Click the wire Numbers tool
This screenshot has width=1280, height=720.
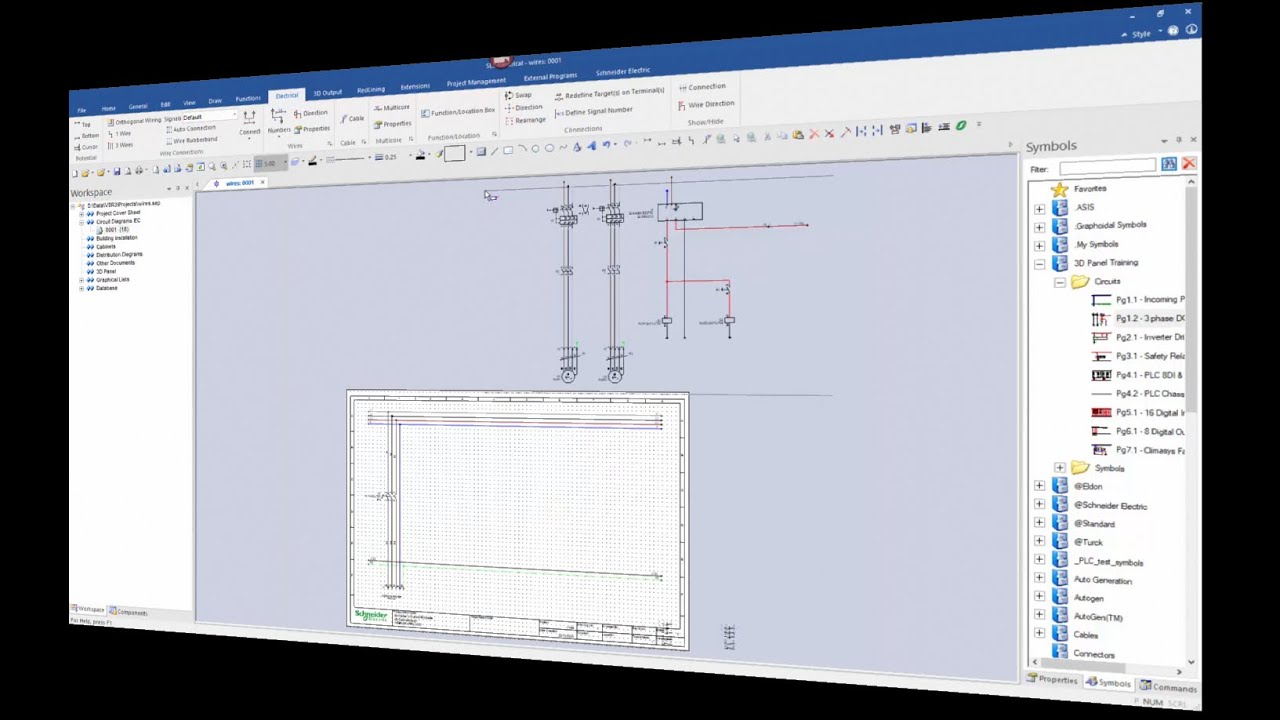[x=279, y=122]
